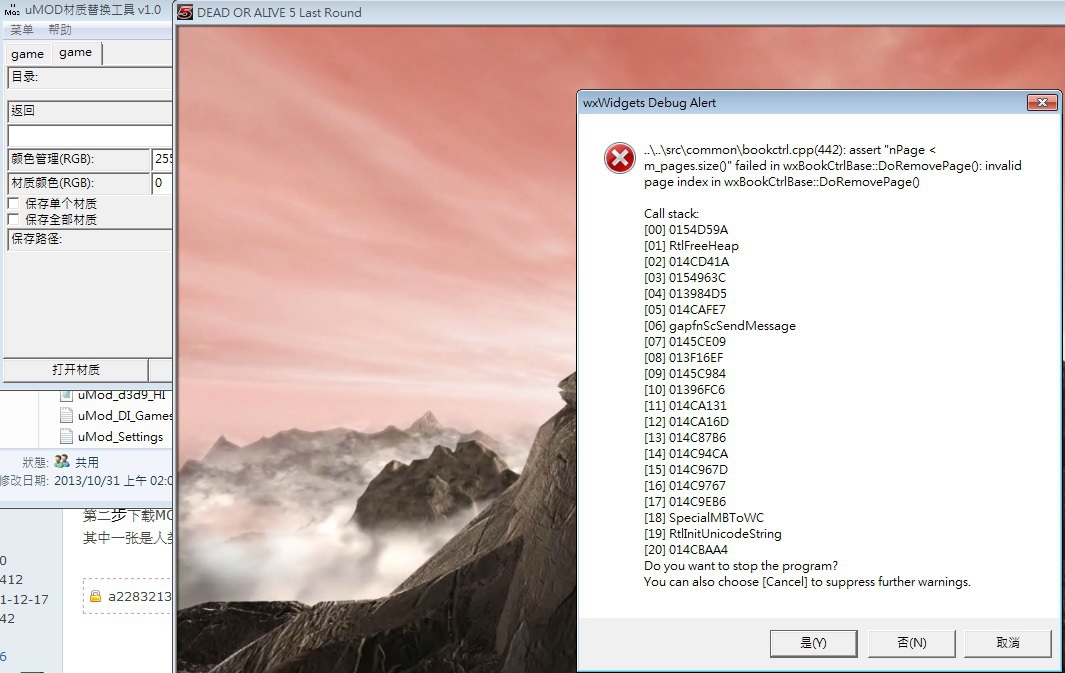Click the 颜色管理(RGB) value field
Viewport: 1065px width, 673px height.
coord(162,159)
